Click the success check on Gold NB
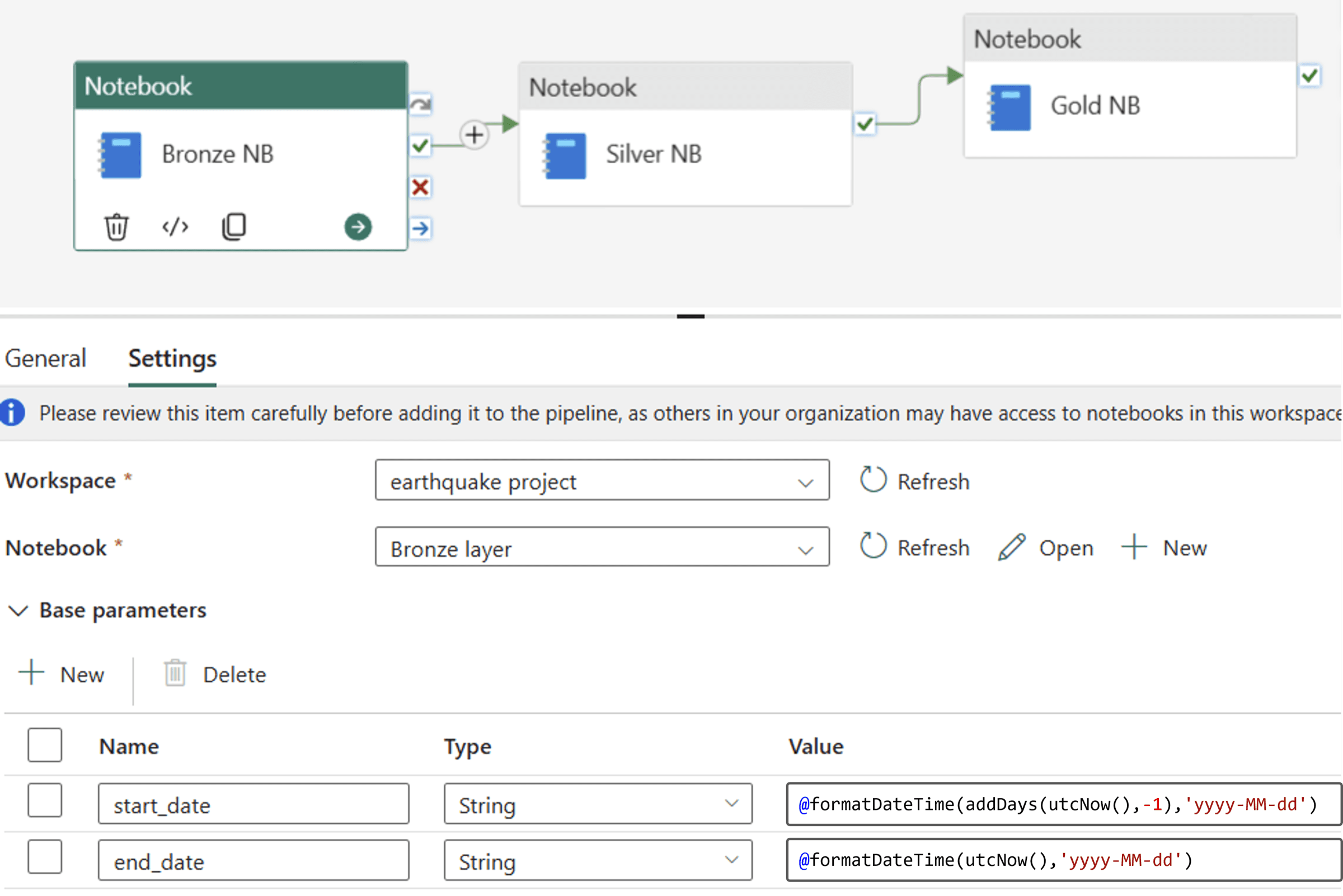This screenshot has height=896, width=1343. click(1310, 76)
